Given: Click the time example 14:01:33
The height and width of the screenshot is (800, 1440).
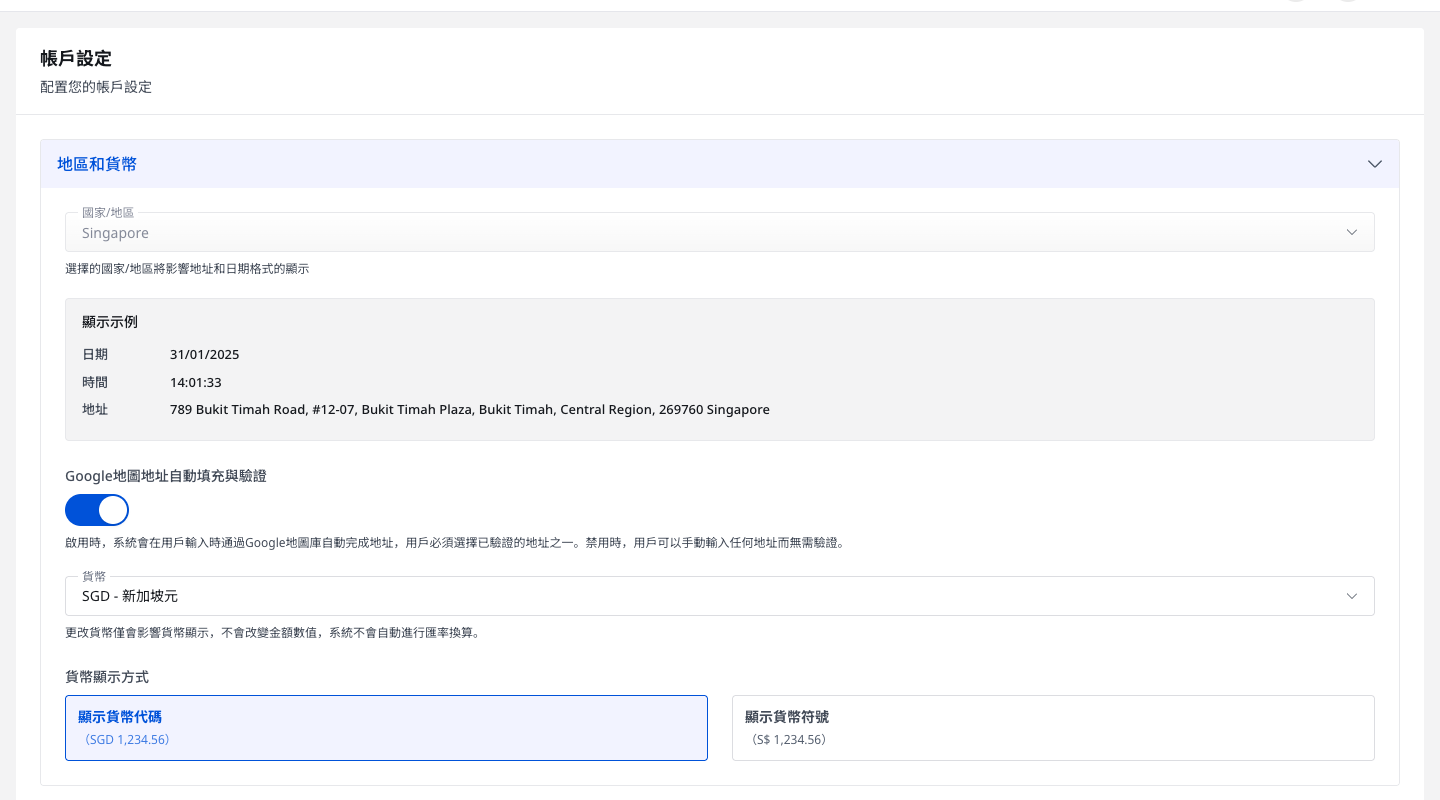Looking at the screenshot, I should point(196,382).
